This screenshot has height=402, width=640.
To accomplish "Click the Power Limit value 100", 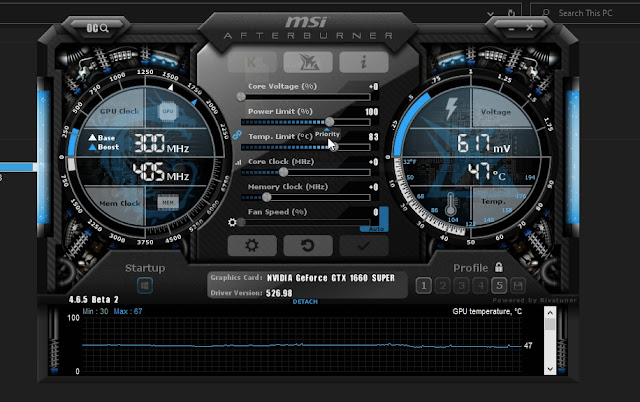I will [371, 112].
